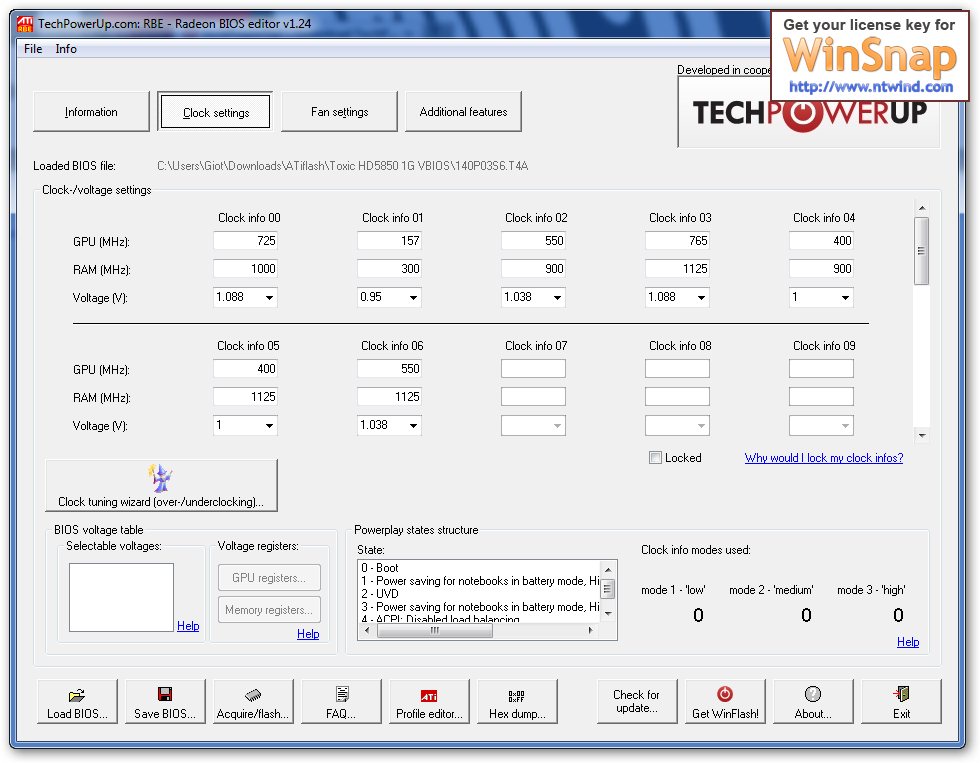Click the Clock info 04 RAM MHz field

(x=821, y=269)
